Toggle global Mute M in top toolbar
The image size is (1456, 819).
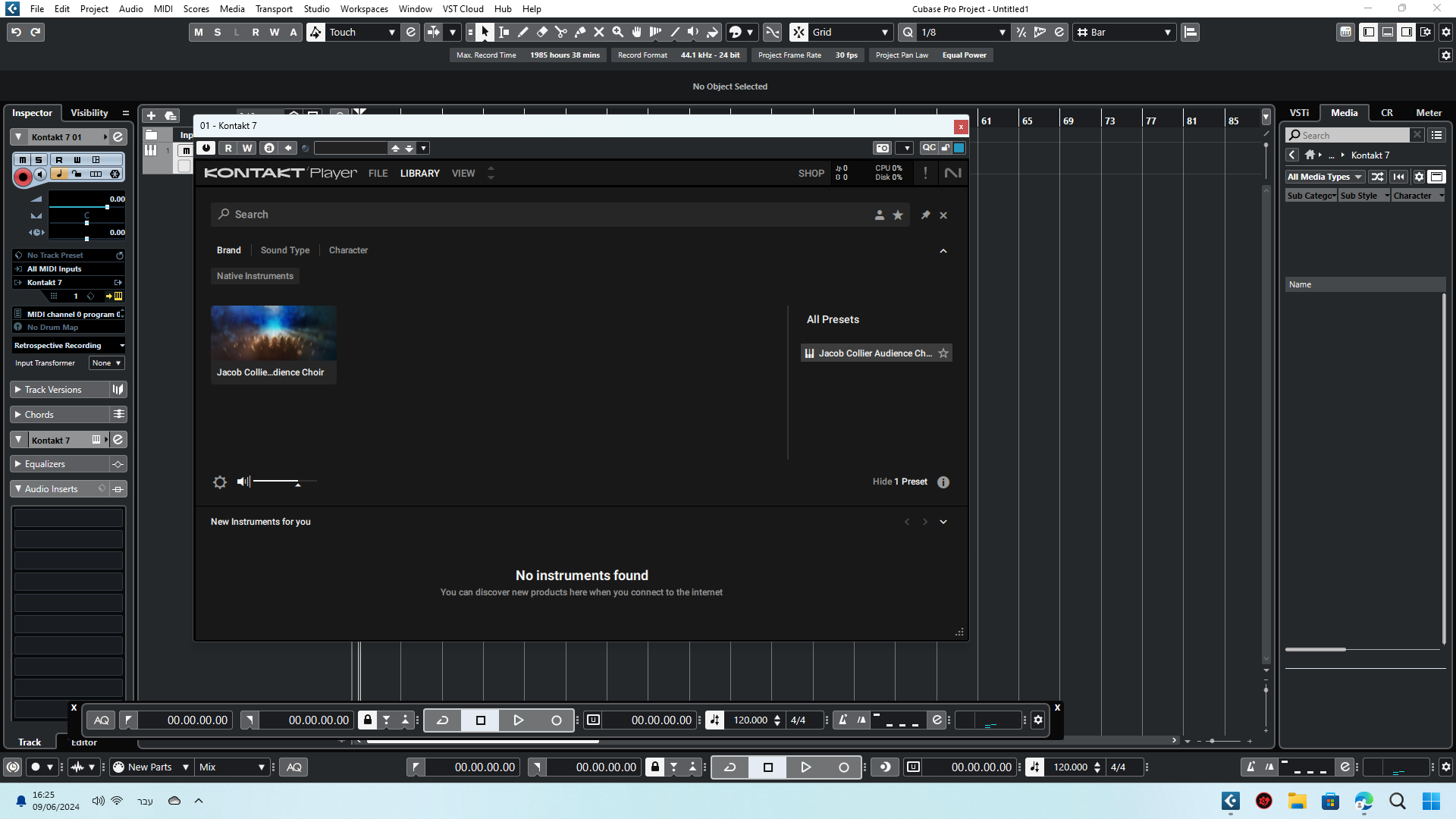click(x=199, y=32)
